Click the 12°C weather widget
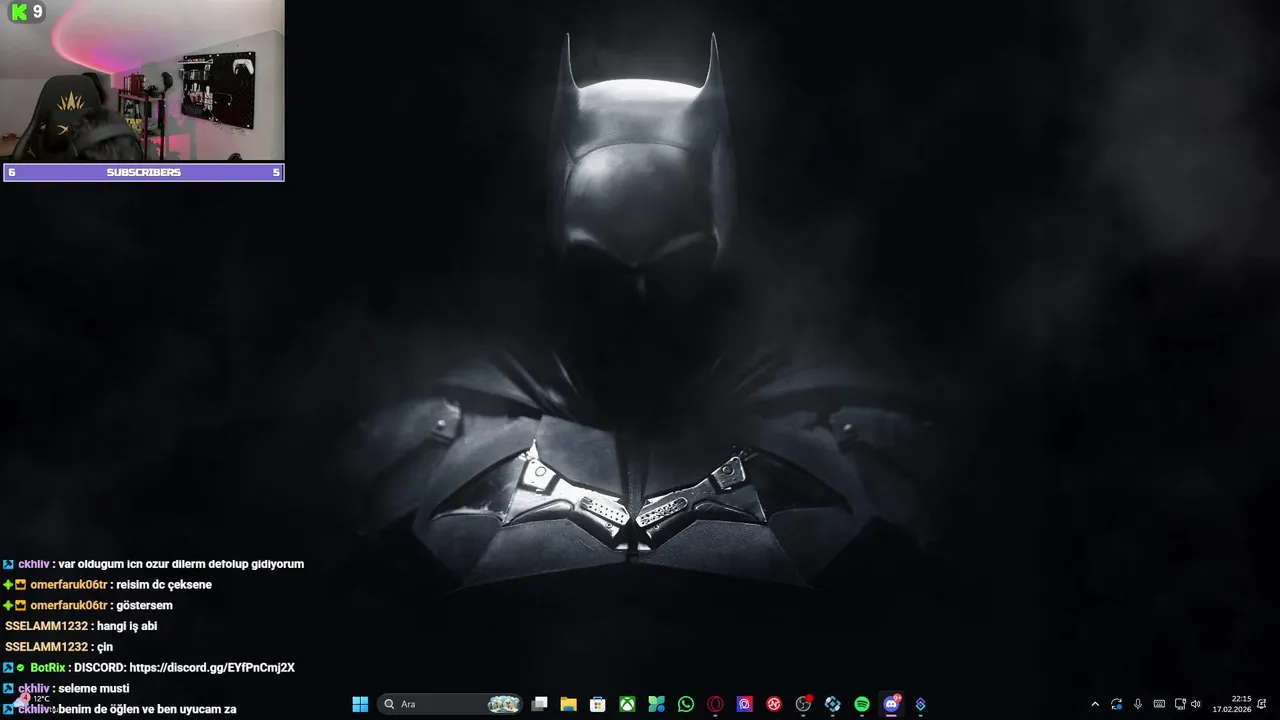Image resolution: width=1280 pixels, height=720 pixels. coord(30,700)
